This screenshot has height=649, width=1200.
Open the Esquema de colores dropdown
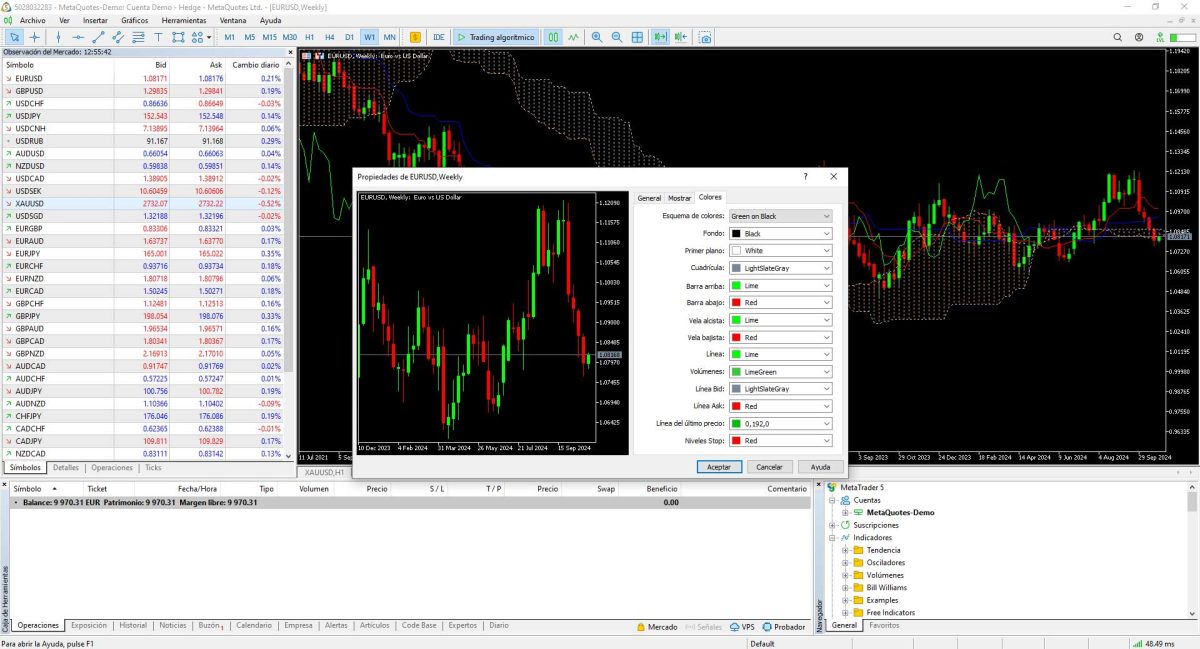coord(780,216)
